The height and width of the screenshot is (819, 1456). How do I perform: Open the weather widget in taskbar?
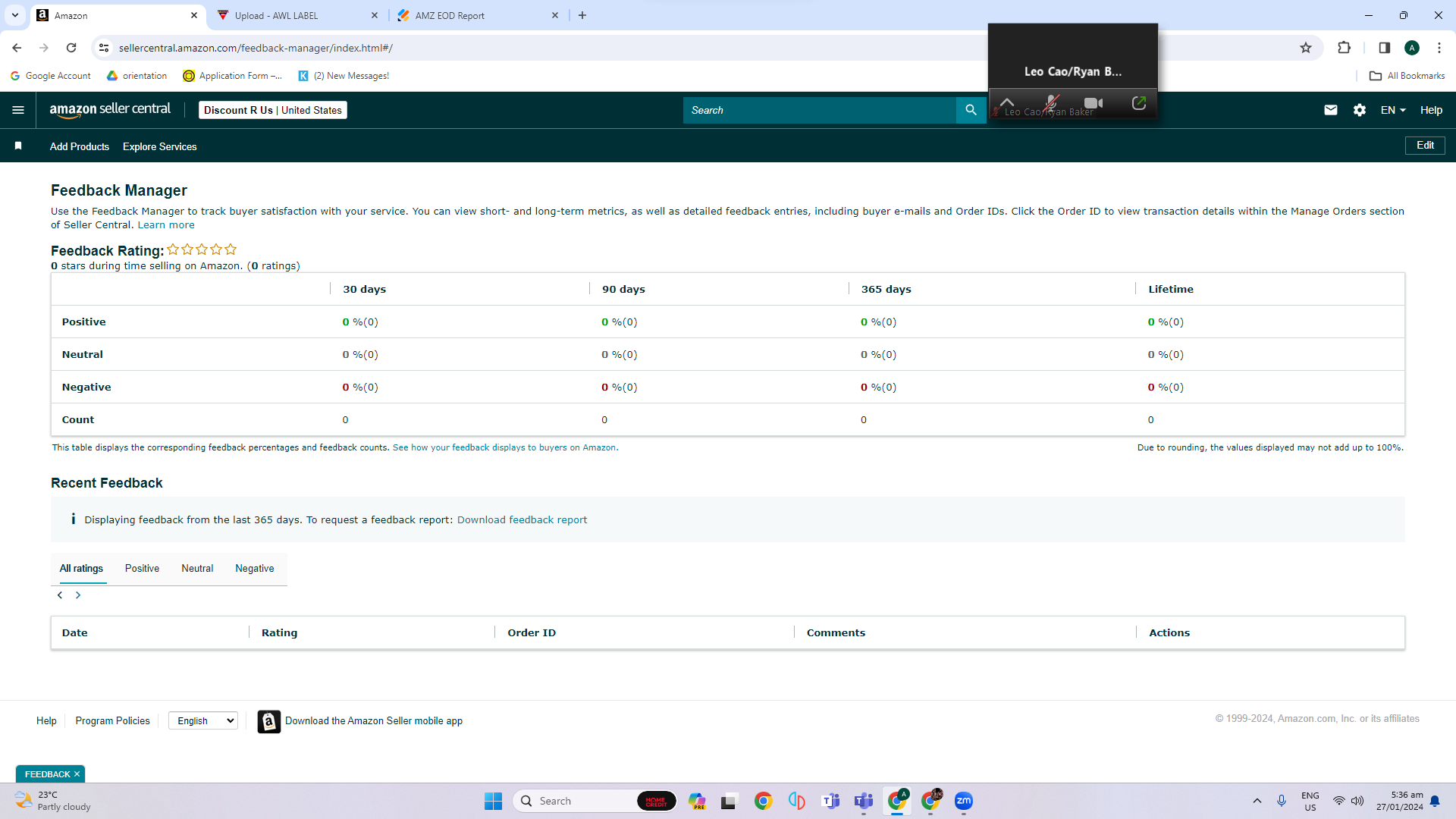(53, 801)
